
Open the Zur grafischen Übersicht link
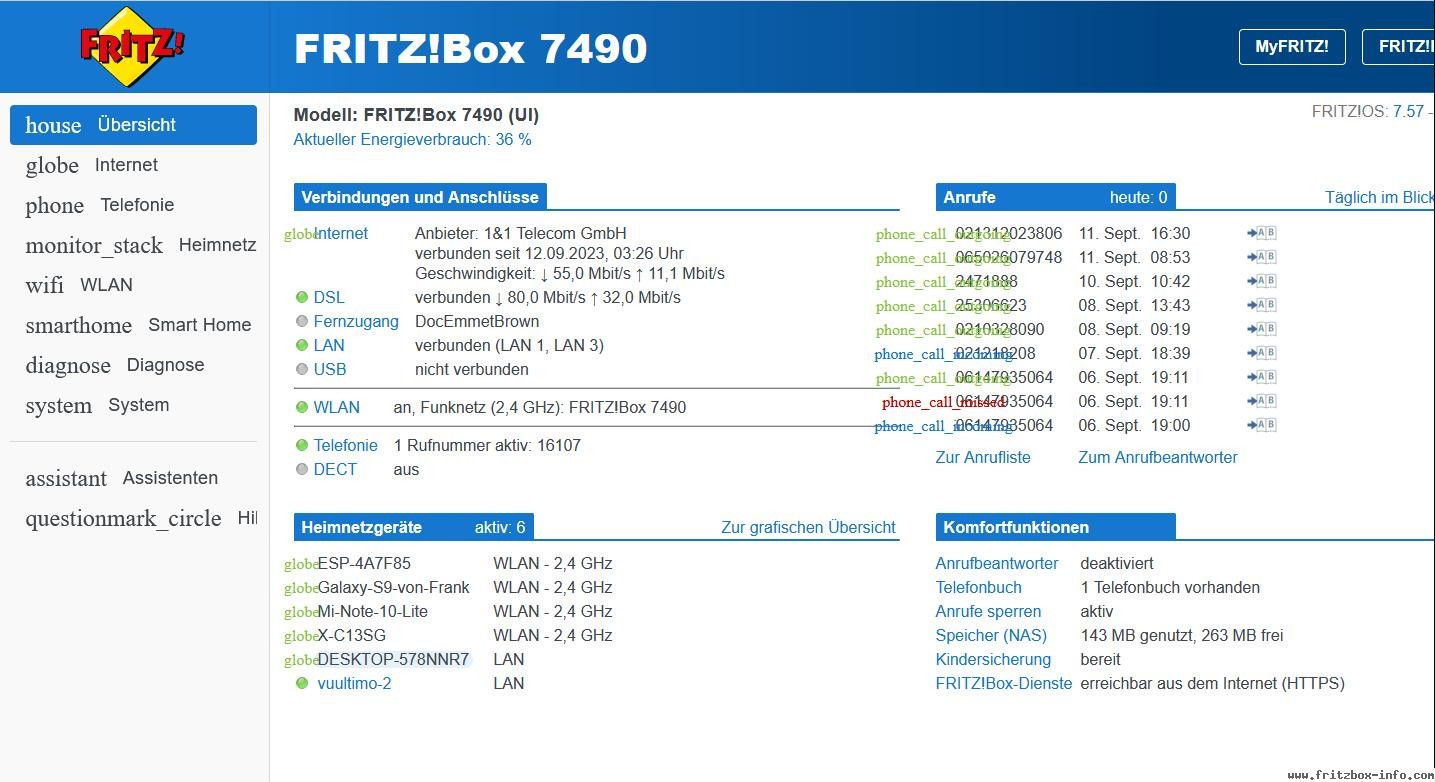[x=808, y=527]
